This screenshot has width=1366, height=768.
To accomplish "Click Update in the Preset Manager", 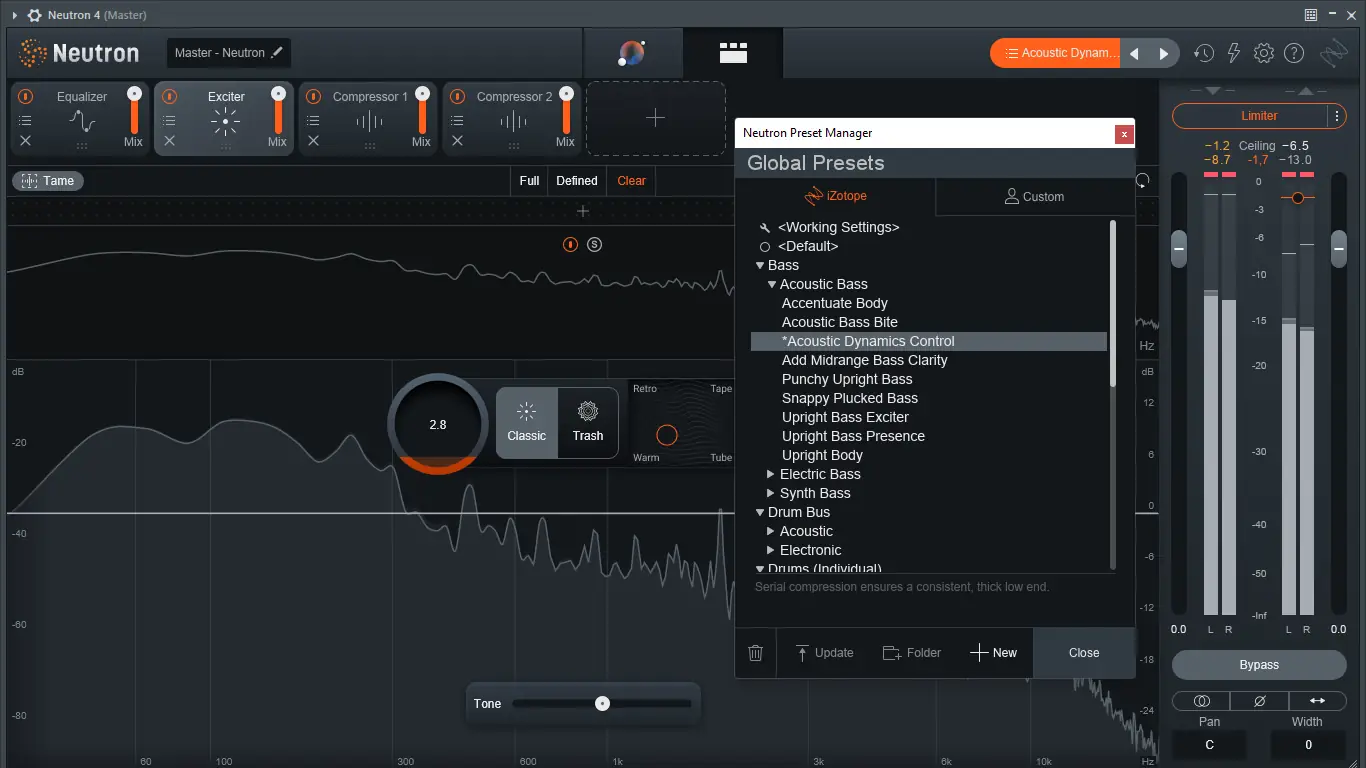I will tap(824, 653).
